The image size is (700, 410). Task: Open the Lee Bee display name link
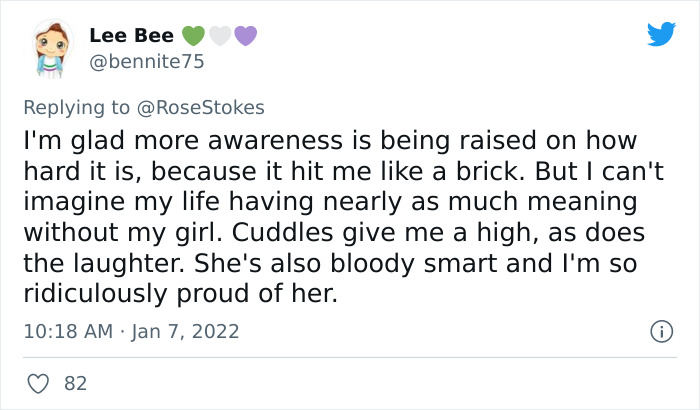click(x=131, y=36)
